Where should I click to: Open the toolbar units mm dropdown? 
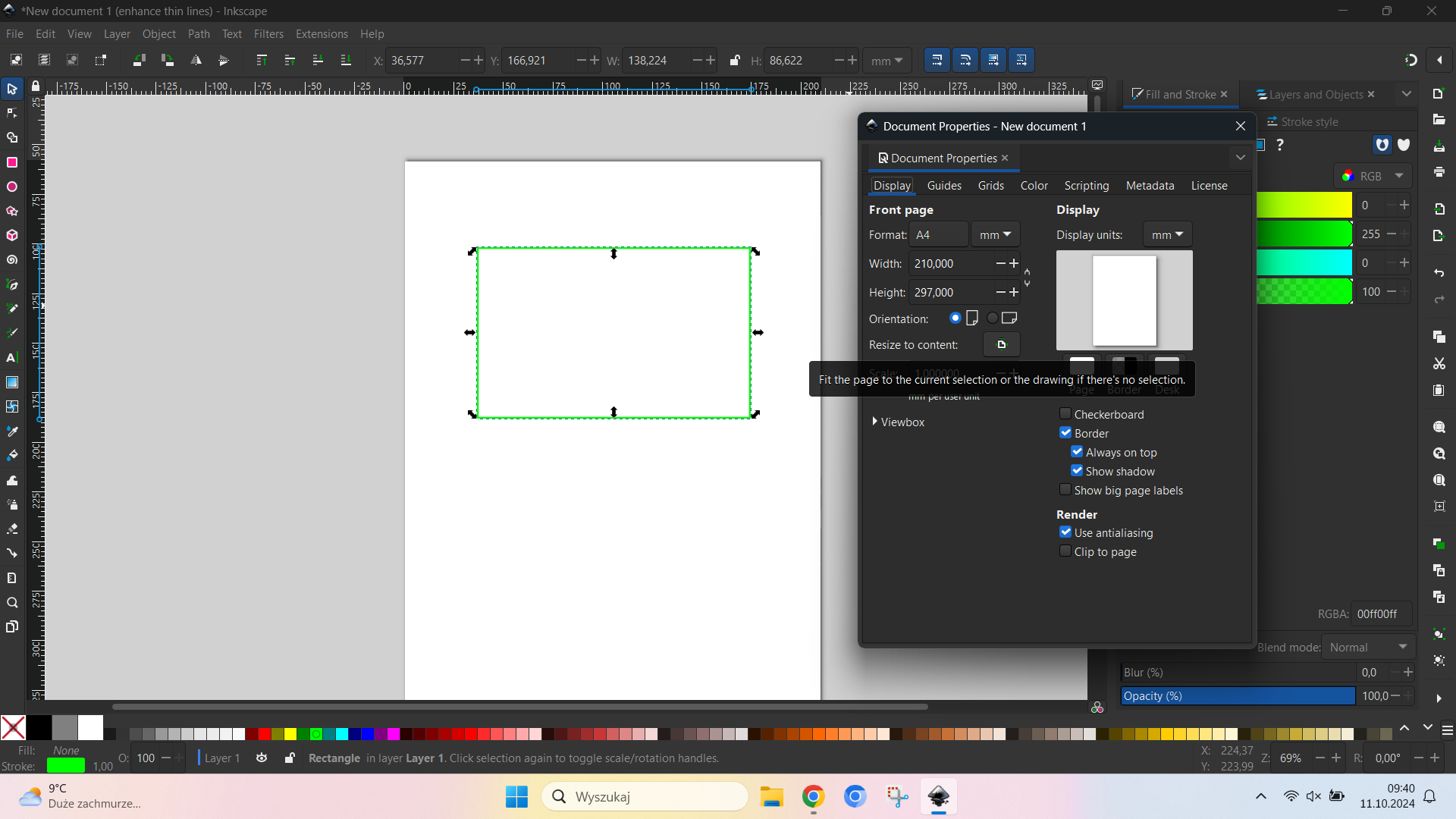click(x=886, y=61)
